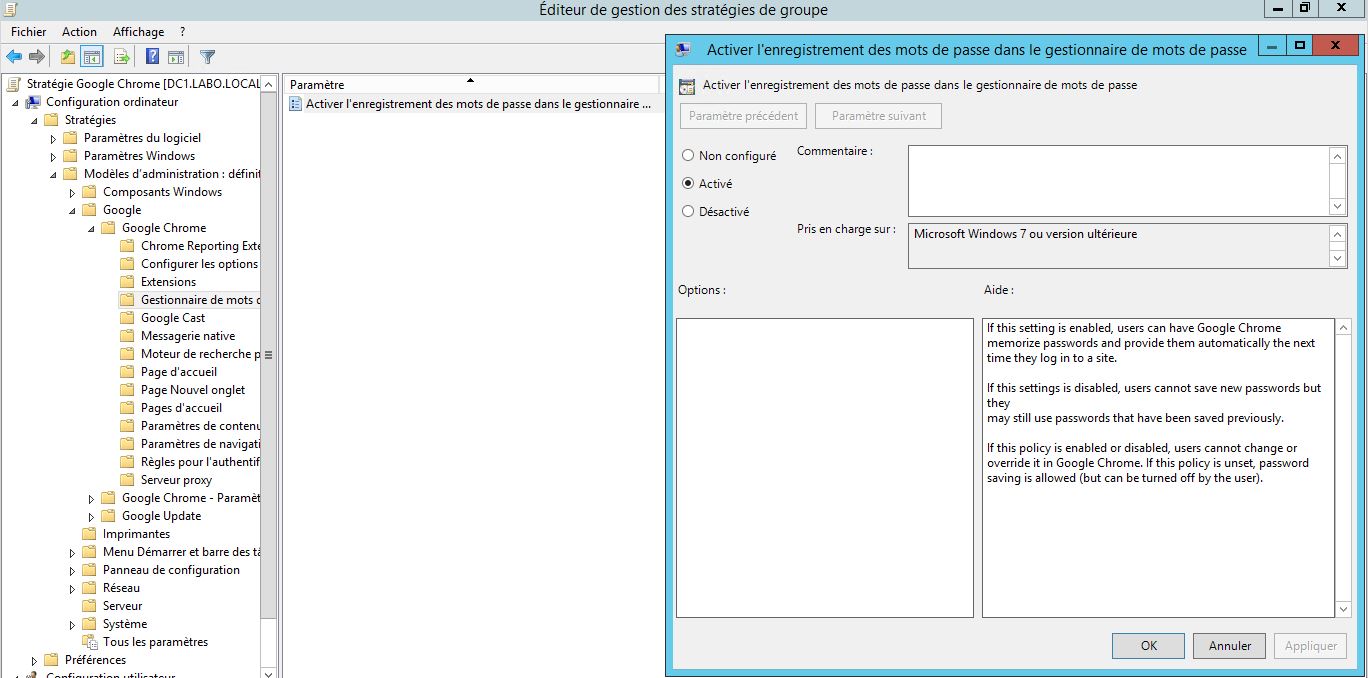Select the Non configuré radio button
1368x678 pixels.
(x=688, y=156)
